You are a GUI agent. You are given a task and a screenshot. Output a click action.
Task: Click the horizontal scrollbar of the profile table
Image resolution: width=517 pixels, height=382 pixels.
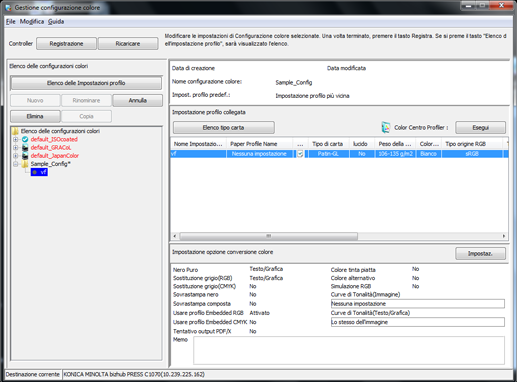[x=339, y=236]
